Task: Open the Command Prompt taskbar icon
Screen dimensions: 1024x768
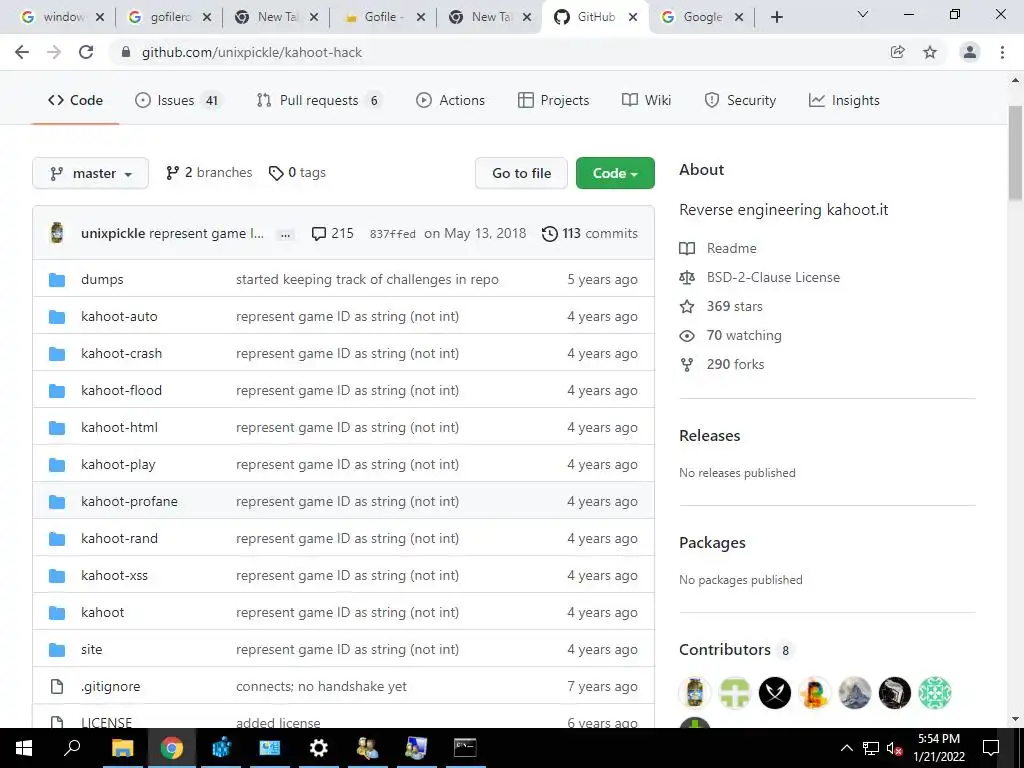Action: pyautogui.click(x=465, y=748)
